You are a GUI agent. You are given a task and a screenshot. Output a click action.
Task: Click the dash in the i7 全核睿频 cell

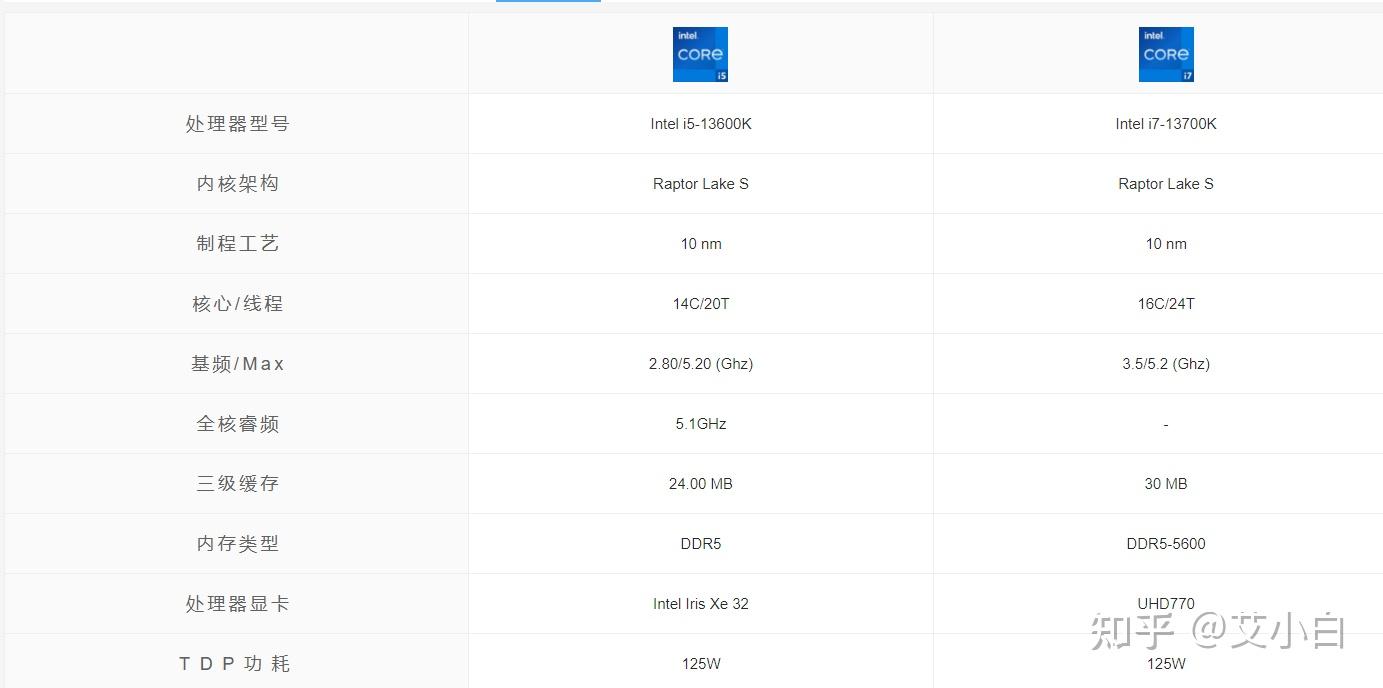[1166, 425]
